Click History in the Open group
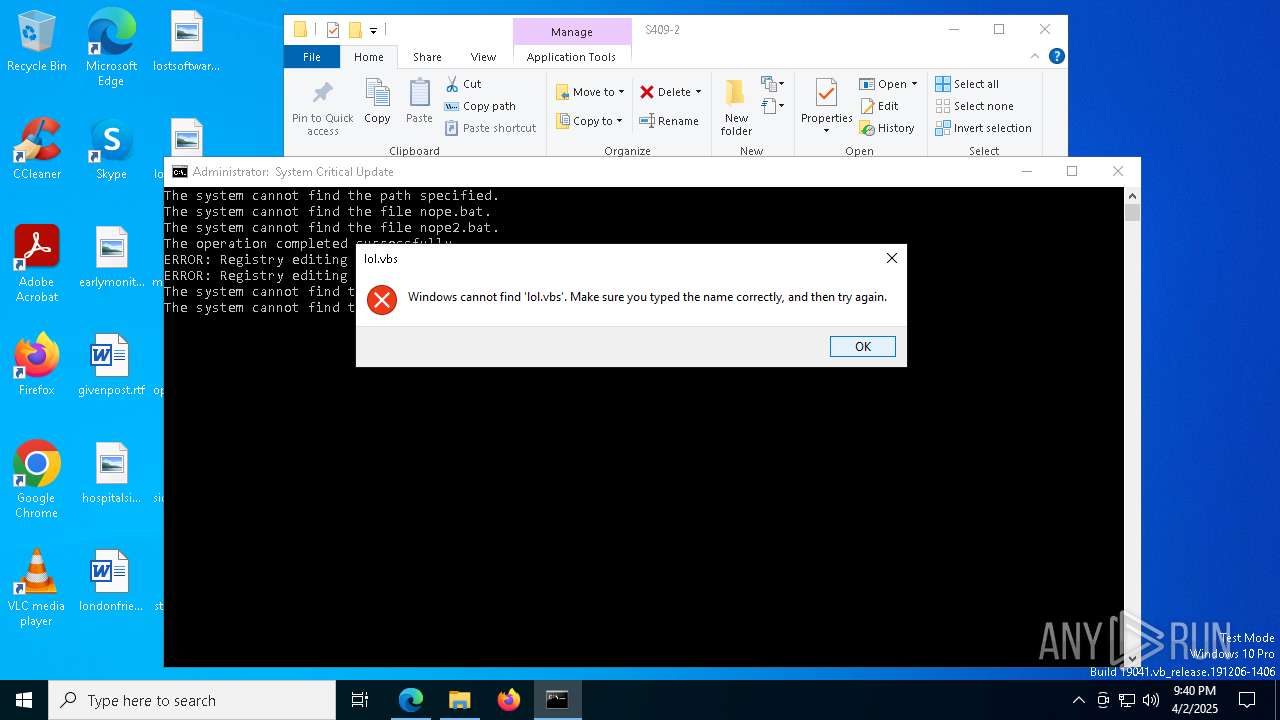The height and width of the screenshot is (720, 1280). pyautogui.click(x=887, y=128)
